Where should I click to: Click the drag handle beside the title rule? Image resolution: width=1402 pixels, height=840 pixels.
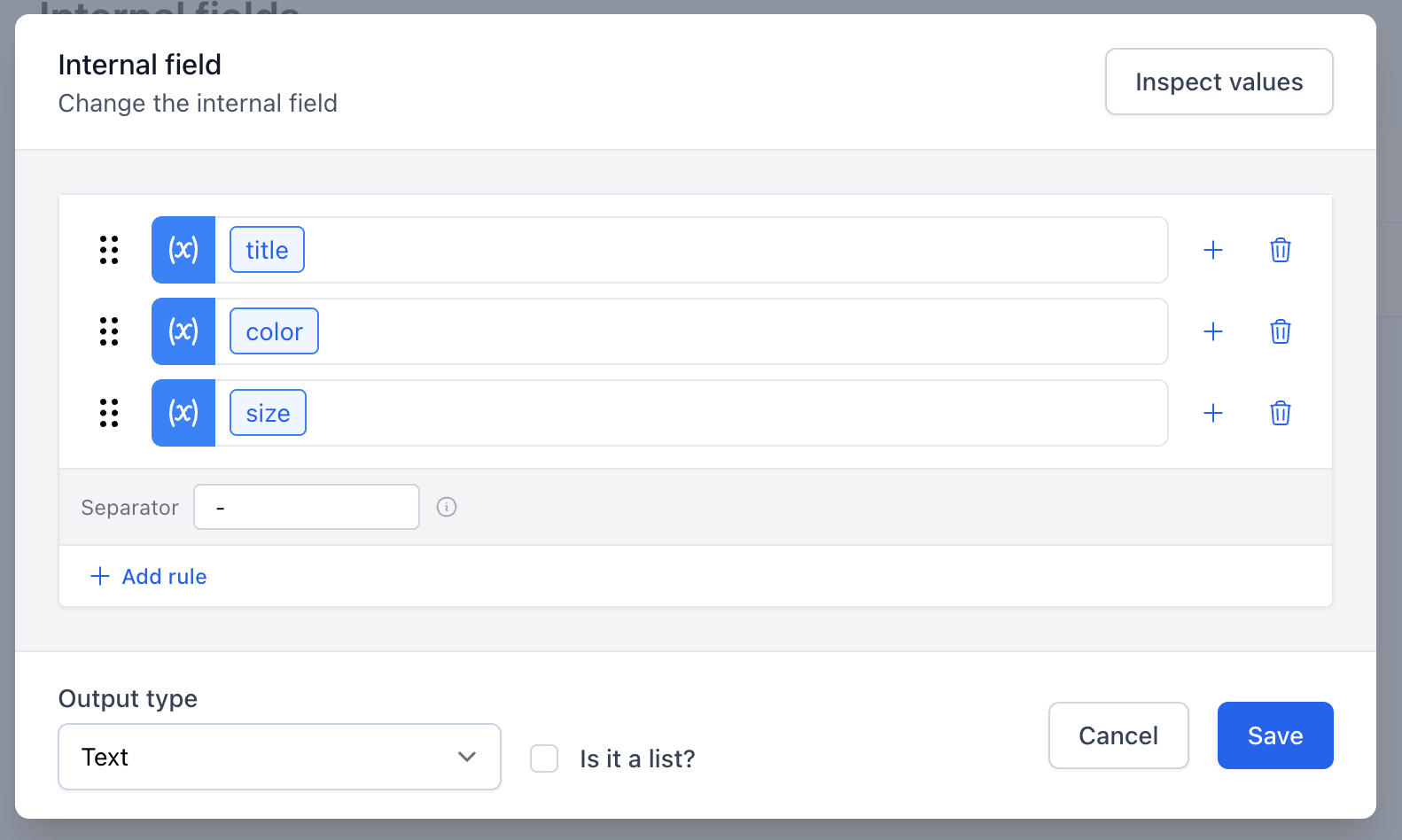[x=109, y=251]
